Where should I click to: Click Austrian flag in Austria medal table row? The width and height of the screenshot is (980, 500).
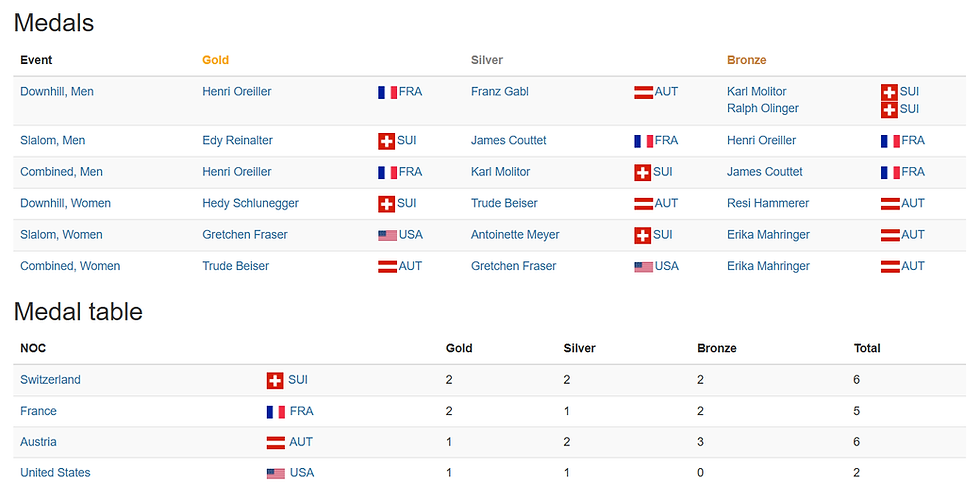tap(275, 442)
